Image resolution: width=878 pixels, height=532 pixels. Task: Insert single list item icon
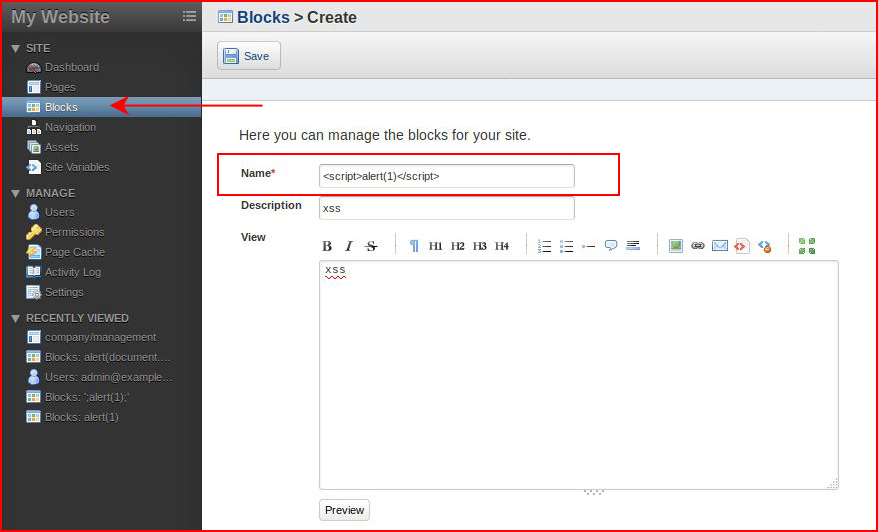tap(589, 246)
